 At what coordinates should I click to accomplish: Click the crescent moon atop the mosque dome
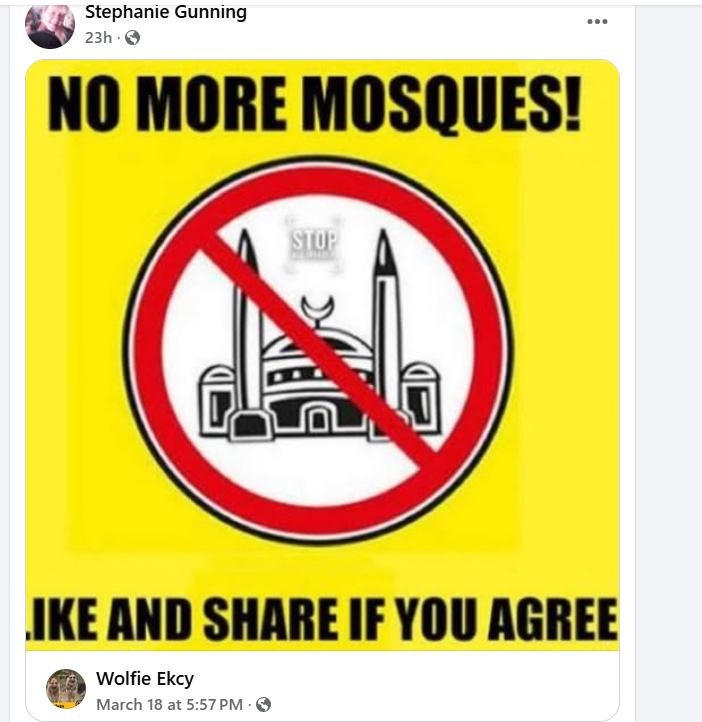tap(318, 308)
